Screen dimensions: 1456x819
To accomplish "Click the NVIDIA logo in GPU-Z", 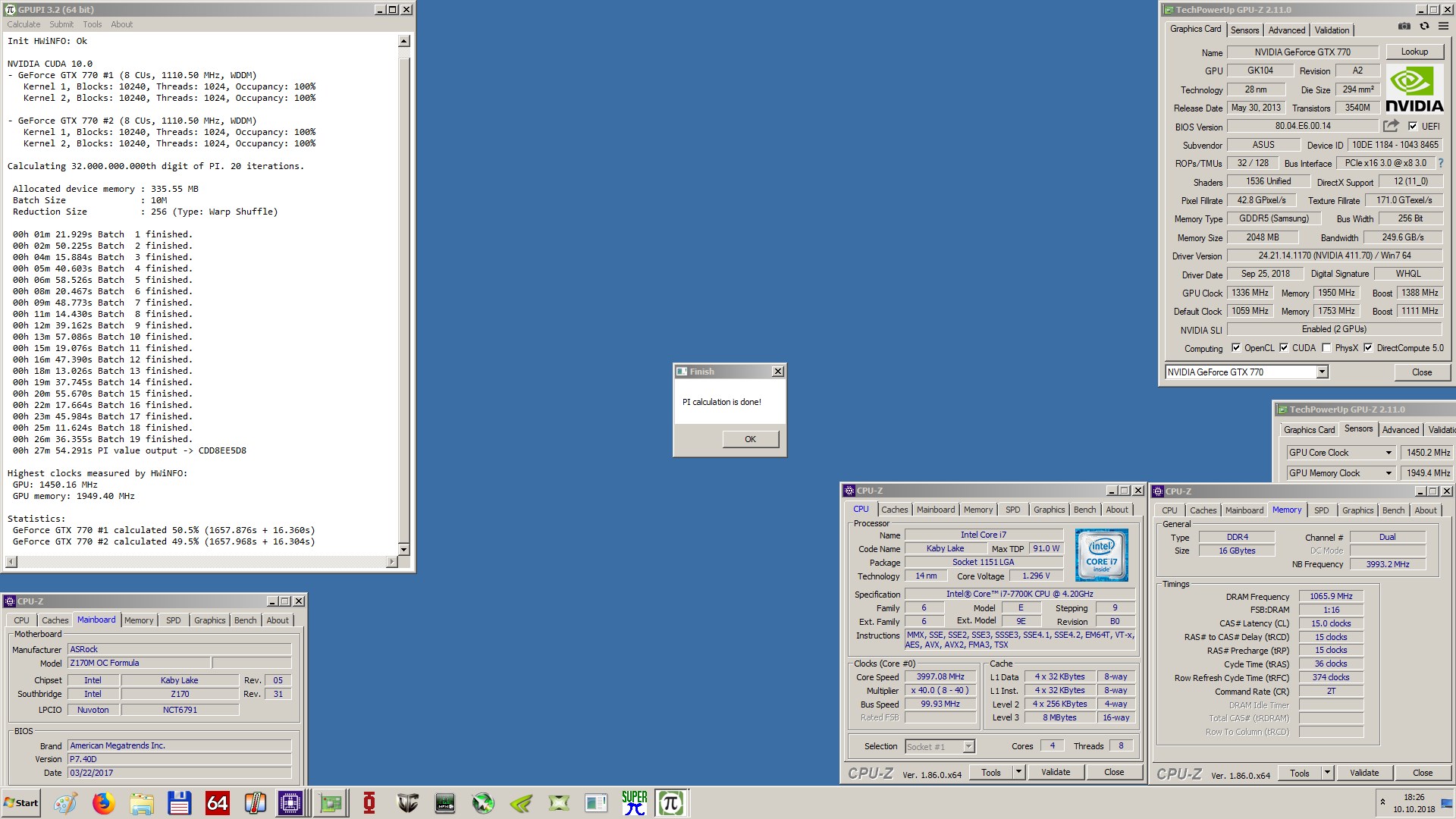I will 1414,89.
